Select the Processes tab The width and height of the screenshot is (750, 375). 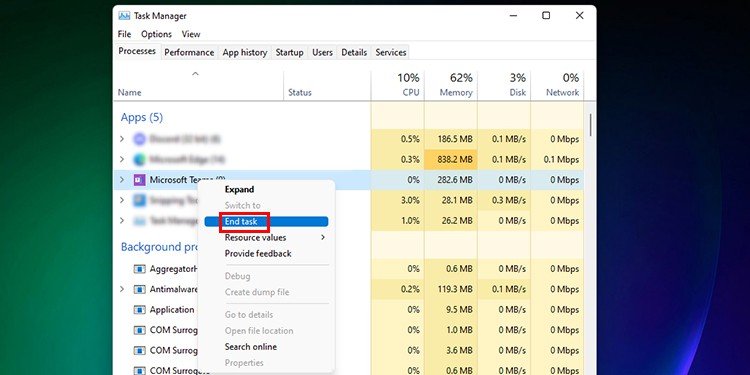point(137,51)
